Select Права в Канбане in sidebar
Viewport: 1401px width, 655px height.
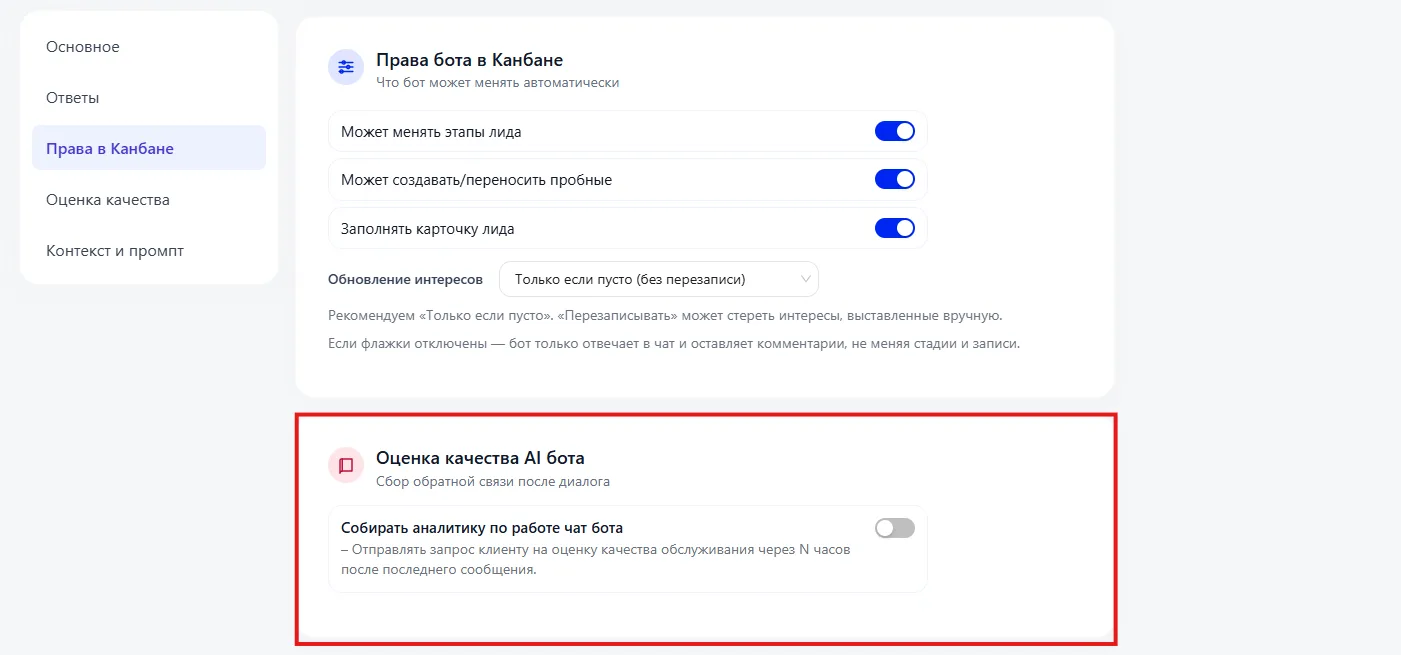pyautogui.click(x=149, y=148)
